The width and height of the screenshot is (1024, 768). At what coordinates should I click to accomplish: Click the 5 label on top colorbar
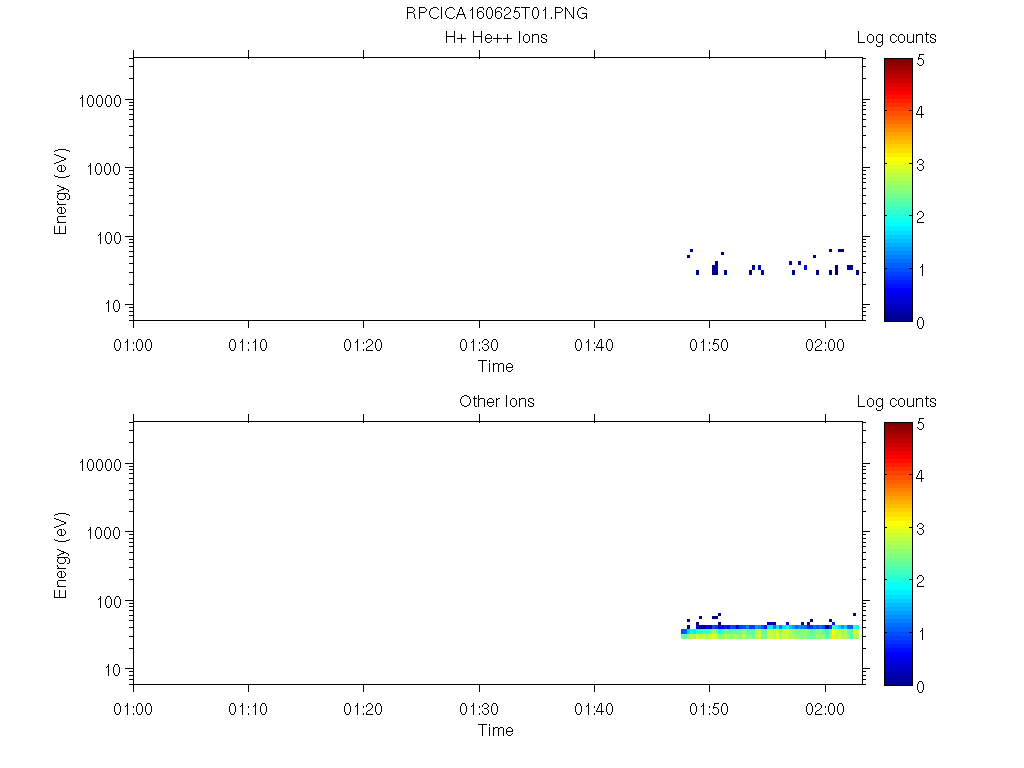click(x=921, y=61)
